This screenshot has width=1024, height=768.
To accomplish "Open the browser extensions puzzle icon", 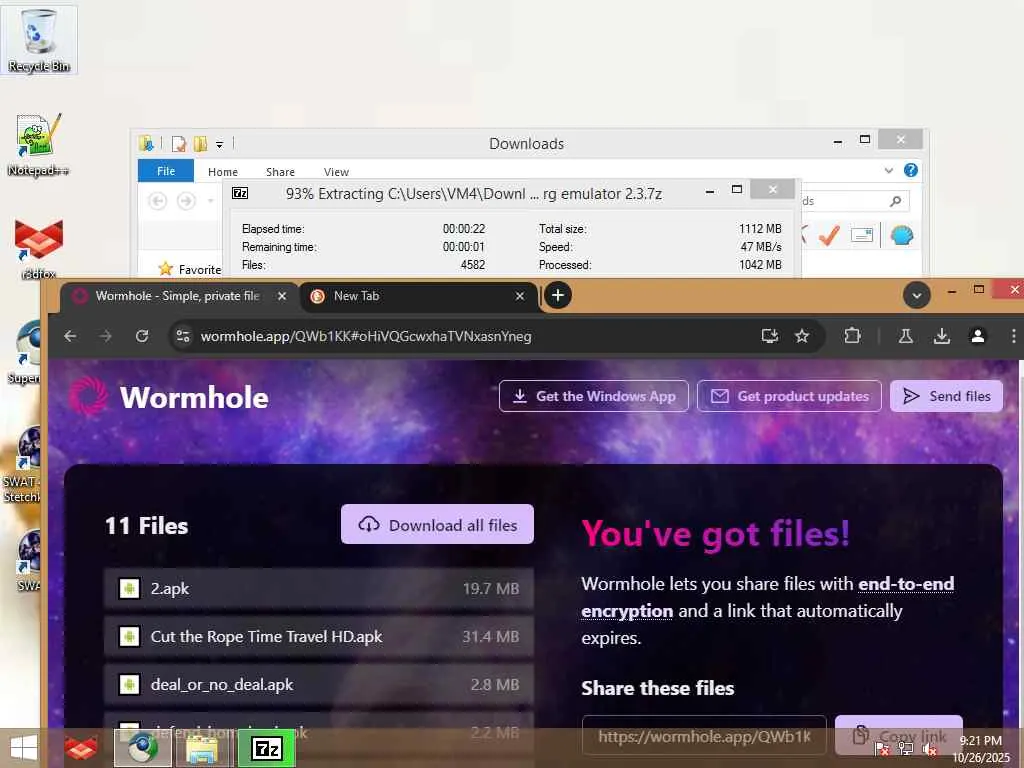I will (852, 336).
